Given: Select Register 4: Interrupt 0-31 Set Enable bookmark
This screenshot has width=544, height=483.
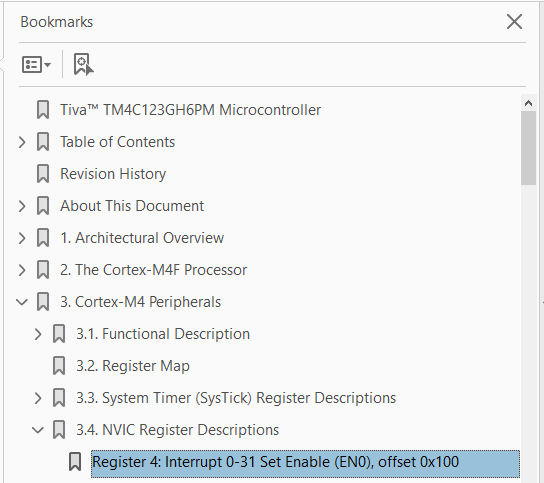Looking at the screenshot, I should pos(305,464).
